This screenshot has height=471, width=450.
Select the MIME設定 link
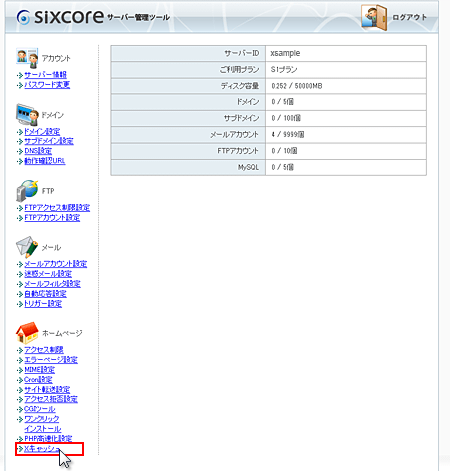pyautogui.click(x=39, y=370)
